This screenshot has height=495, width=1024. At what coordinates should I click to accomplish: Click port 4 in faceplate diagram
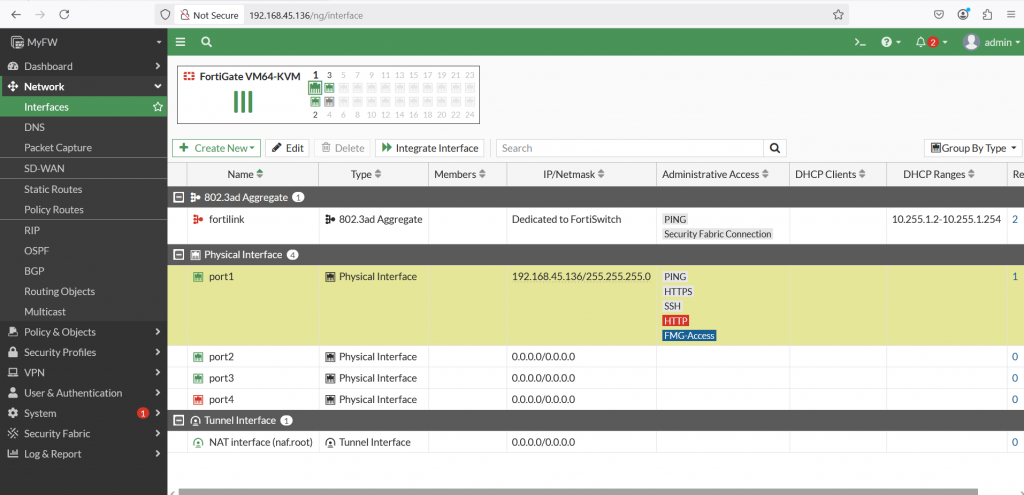pyautogui.click(x=329, y=102)
